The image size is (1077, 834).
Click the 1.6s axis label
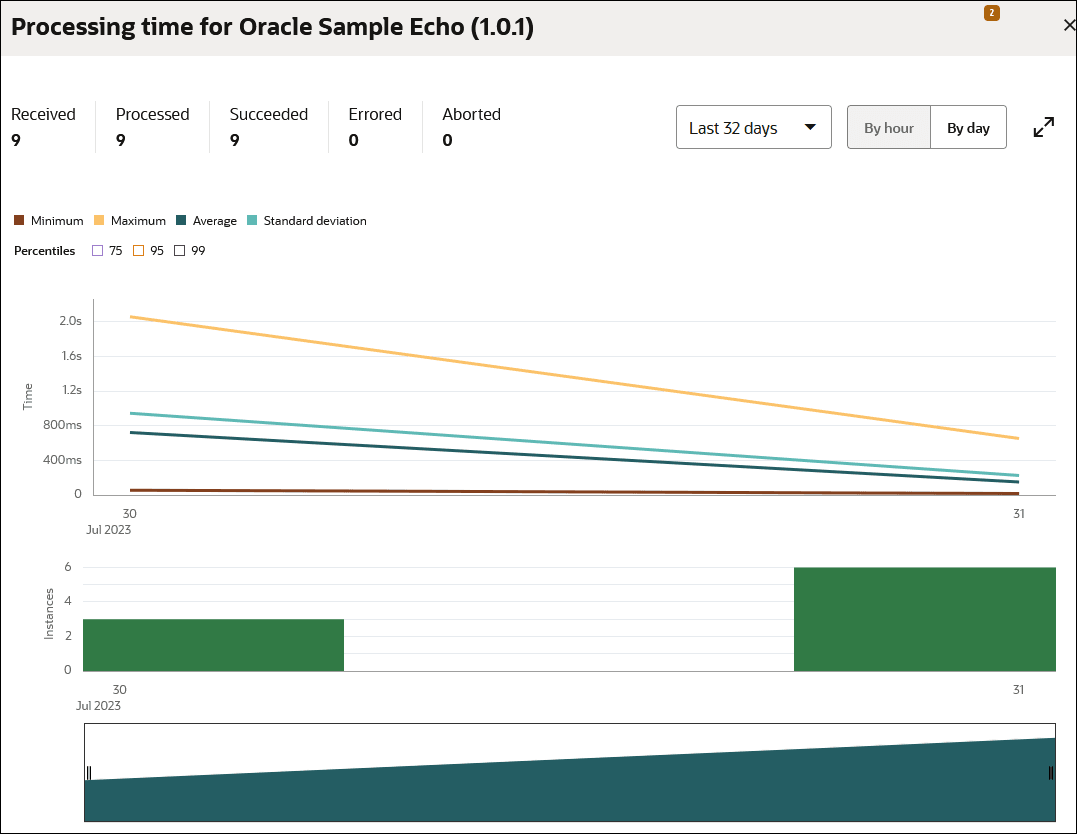click(x=71, y=356)
